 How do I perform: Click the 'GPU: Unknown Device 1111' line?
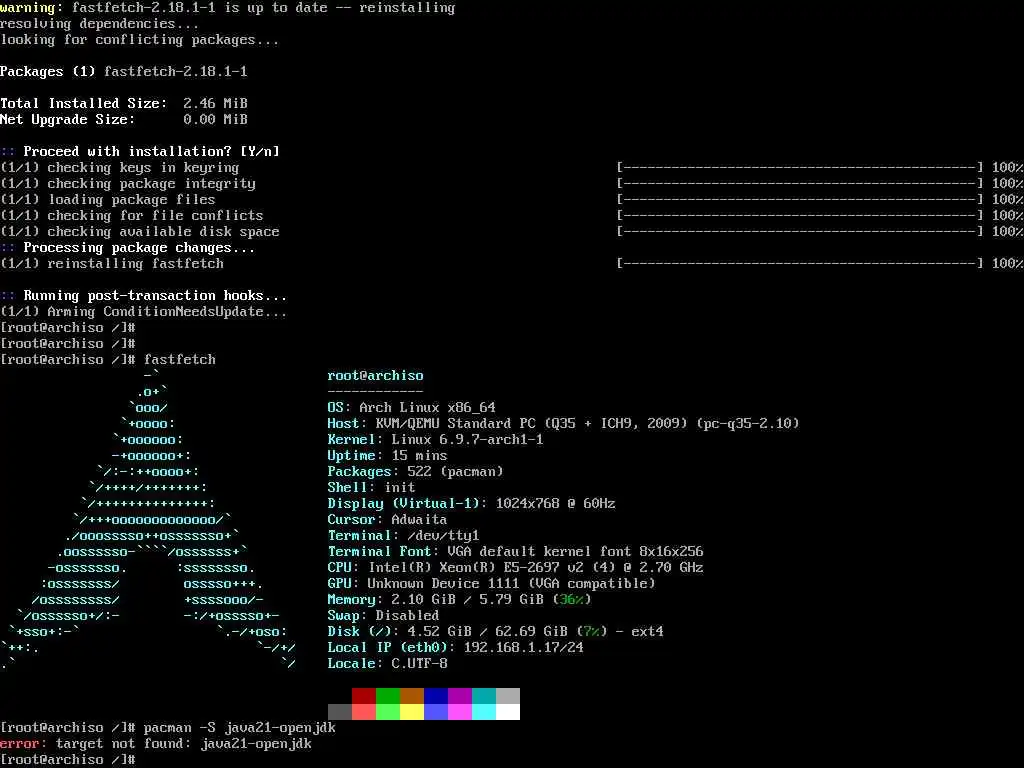click(x=491, y=584)
